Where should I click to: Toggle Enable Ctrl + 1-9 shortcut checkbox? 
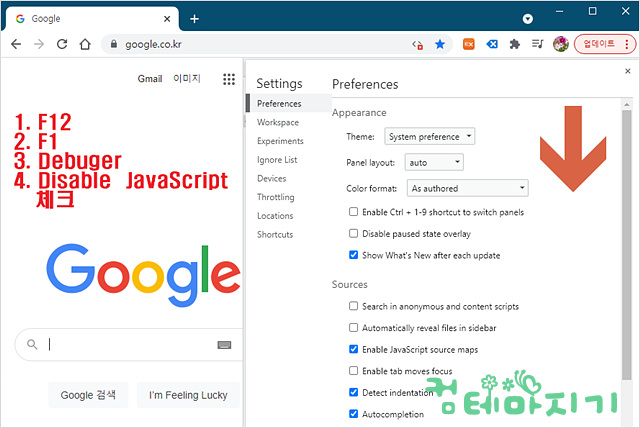353,212
